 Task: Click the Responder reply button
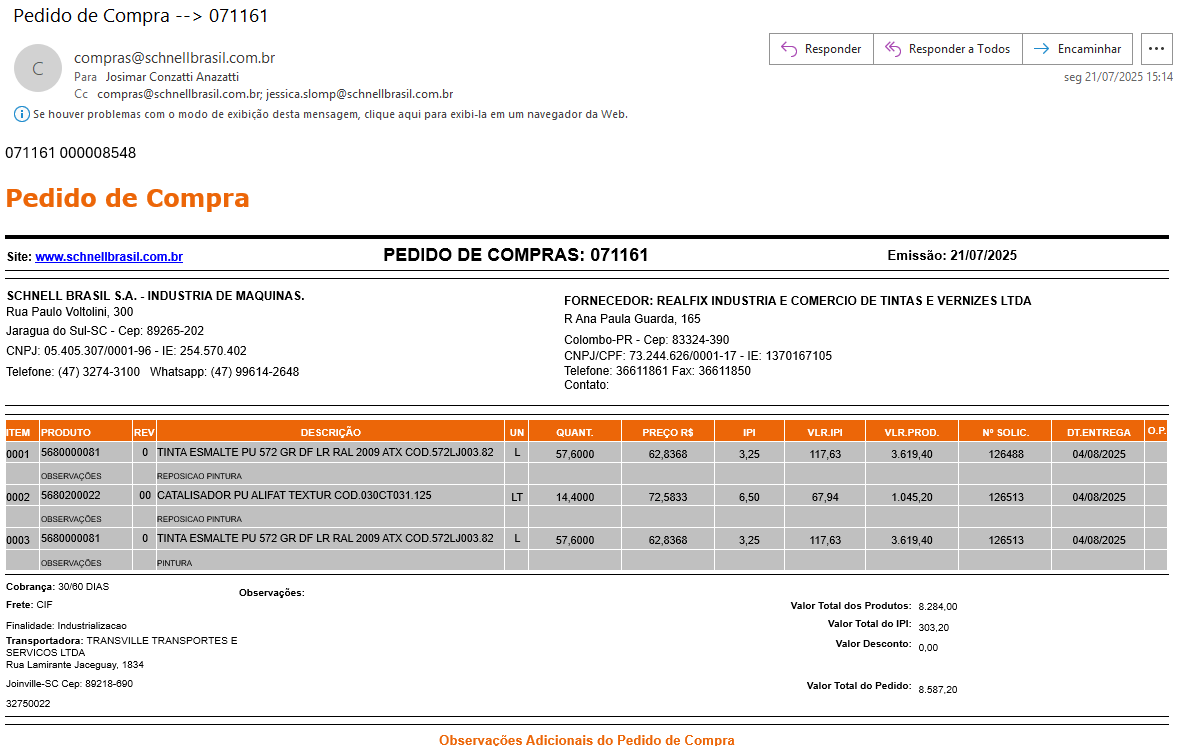pyautogui.click(x=821, y=49)
